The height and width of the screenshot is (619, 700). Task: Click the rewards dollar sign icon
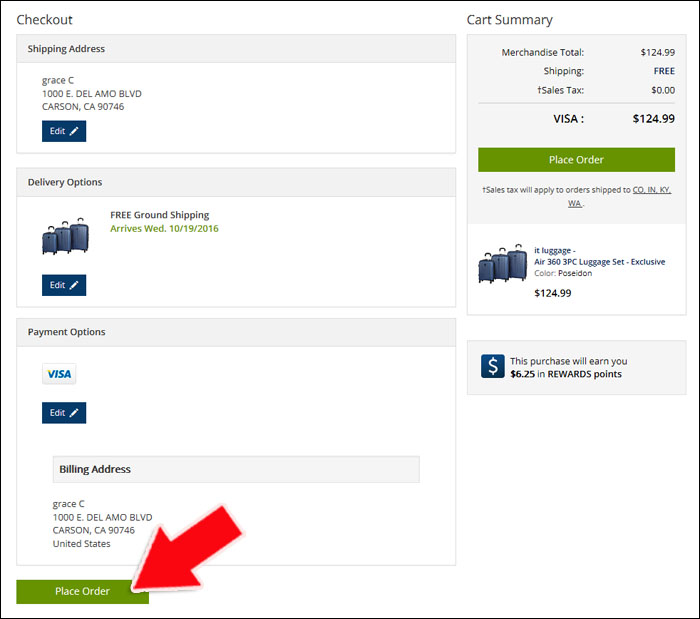[x=493, y=366]
